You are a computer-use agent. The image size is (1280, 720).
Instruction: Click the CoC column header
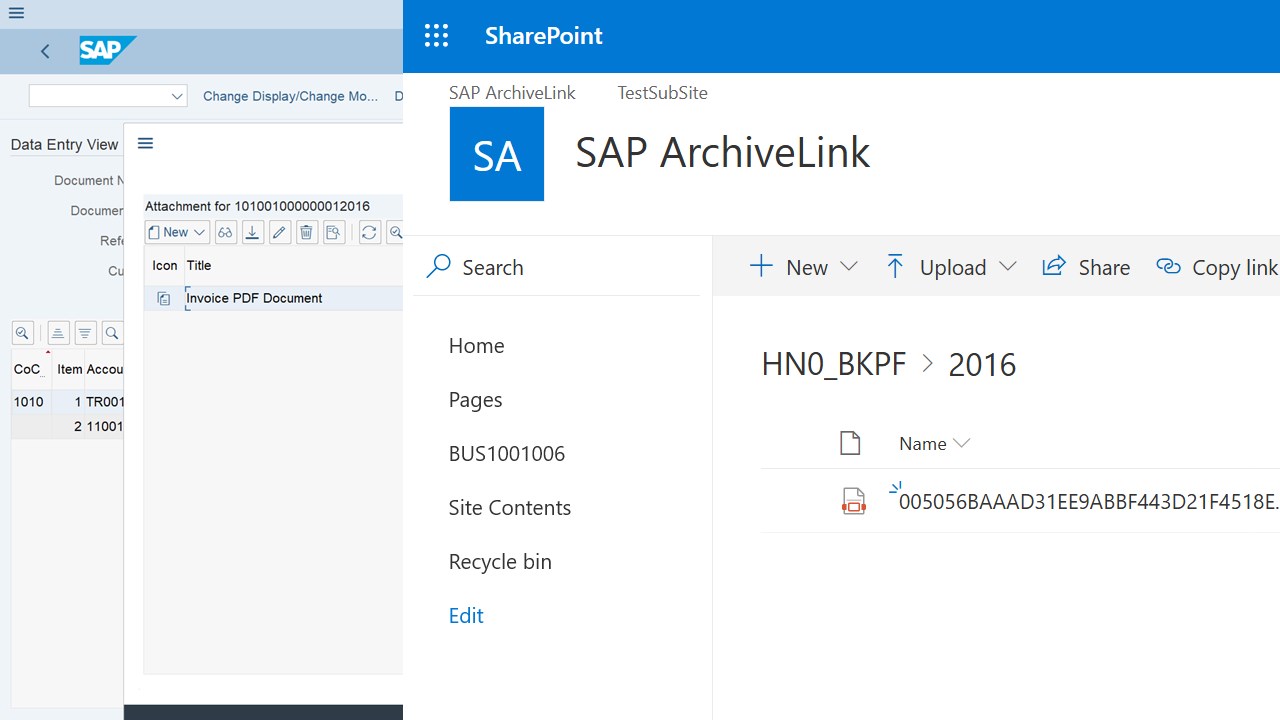(x=28, y=370)
